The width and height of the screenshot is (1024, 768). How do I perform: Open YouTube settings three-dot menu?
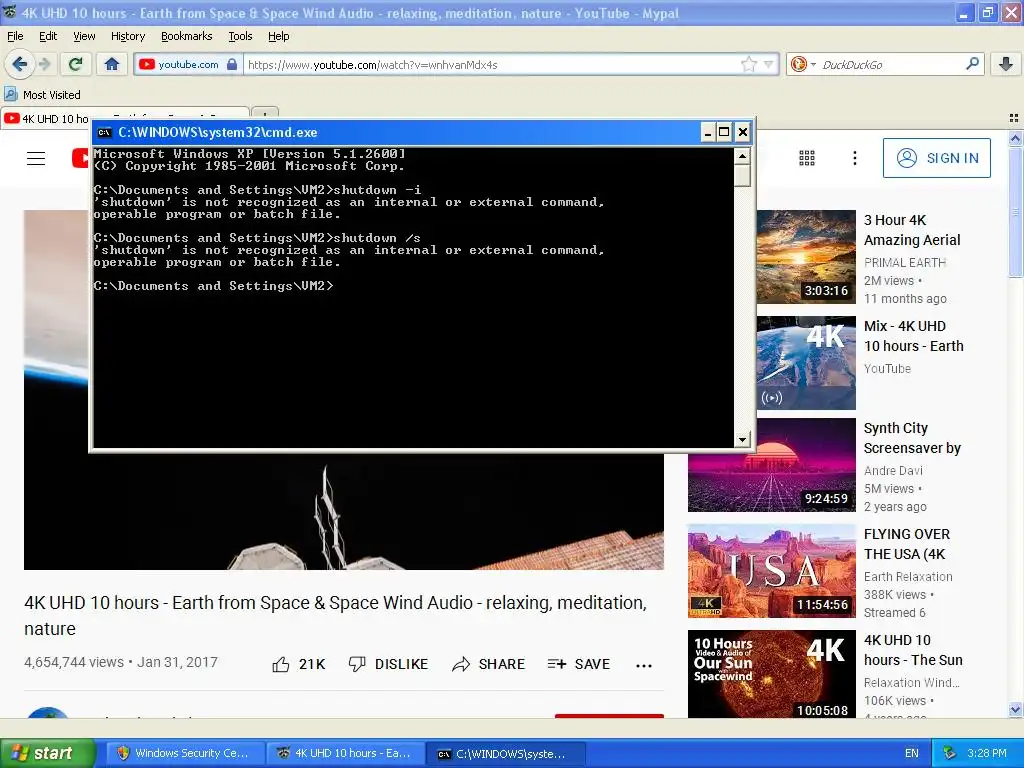point(854,158)
